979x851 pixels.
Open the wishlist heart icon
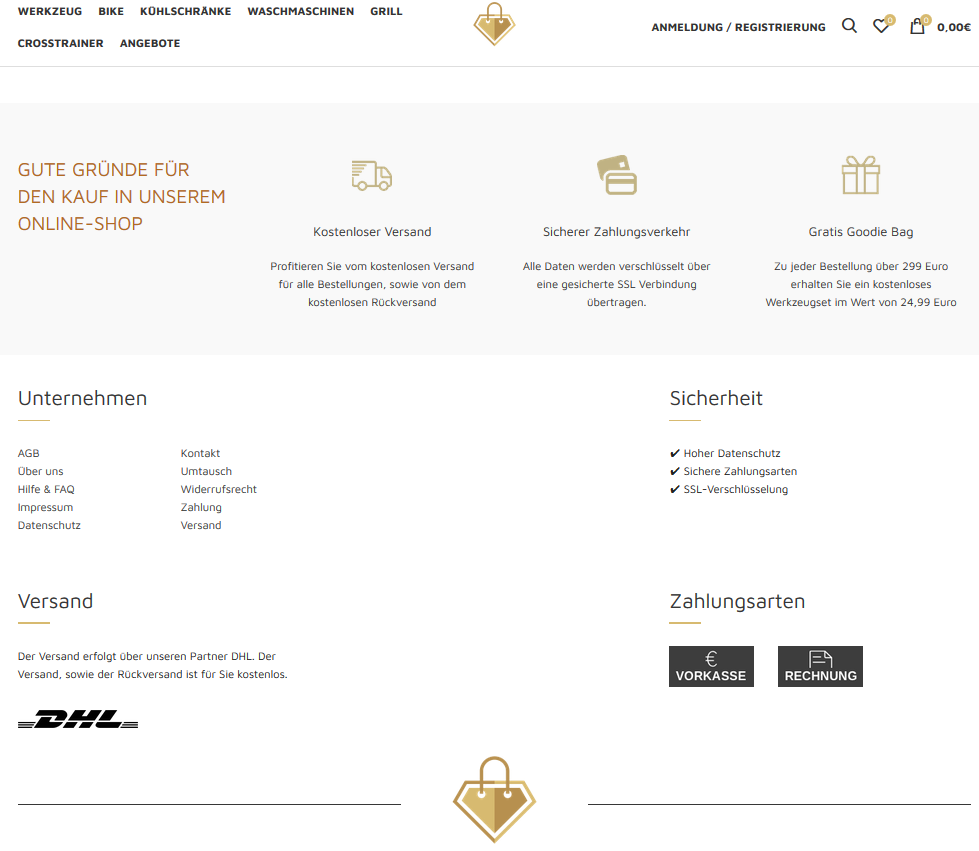pyautogui.click(x=881, y=26)
